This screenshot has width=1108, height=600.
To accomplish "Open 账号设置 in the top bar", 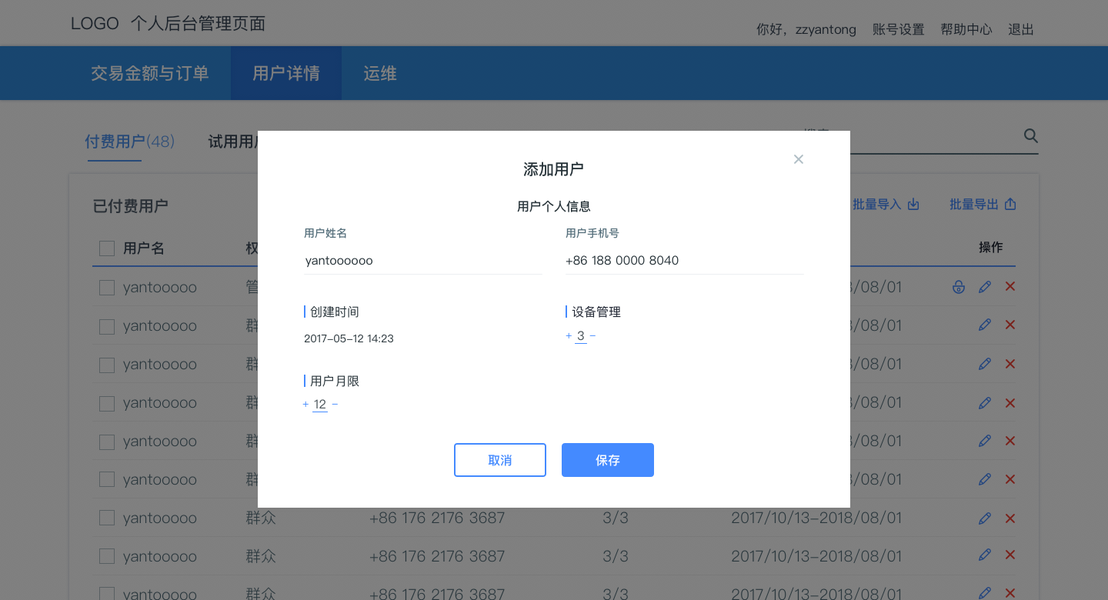I will pyautogui.click(x=898, y=30).
